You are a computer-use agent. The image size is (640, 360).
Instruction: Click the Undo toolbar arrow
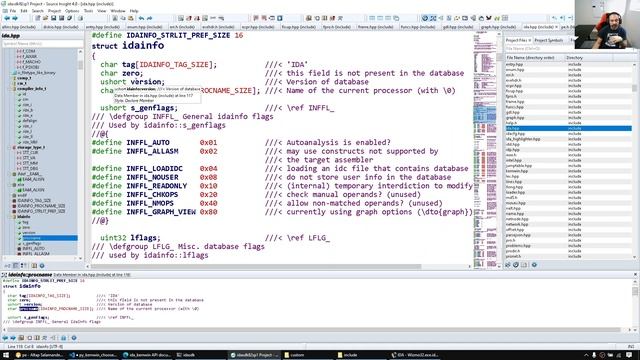(141, 18)
